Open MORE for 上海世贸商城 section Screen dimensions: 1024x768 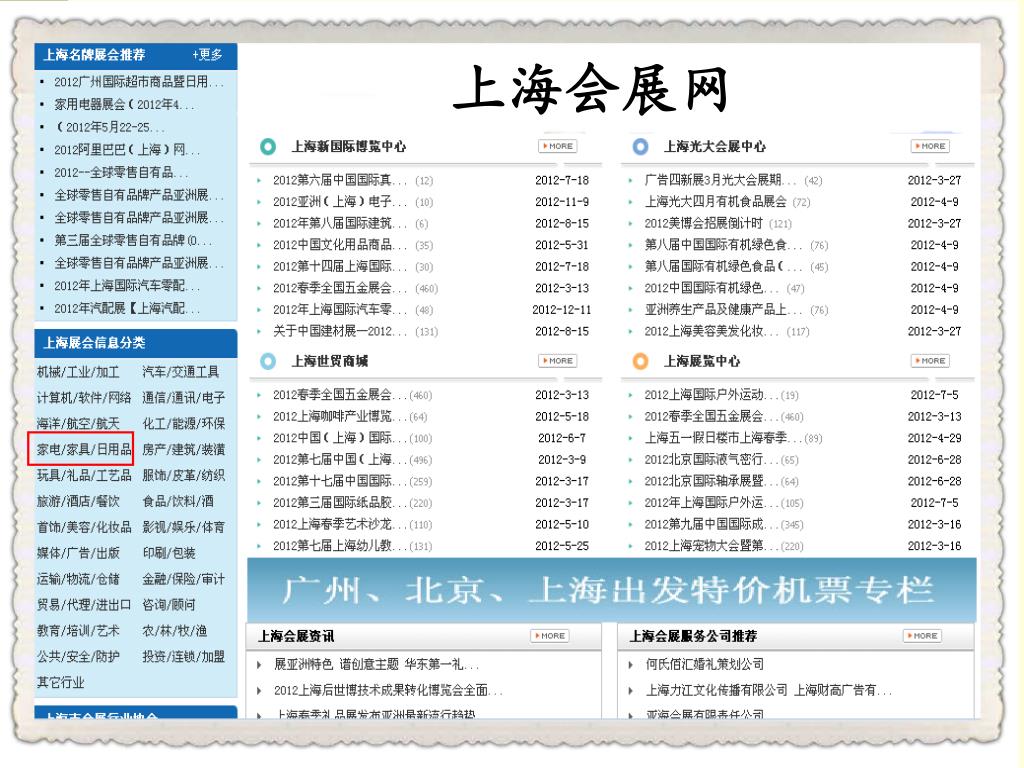click(557, 361)
